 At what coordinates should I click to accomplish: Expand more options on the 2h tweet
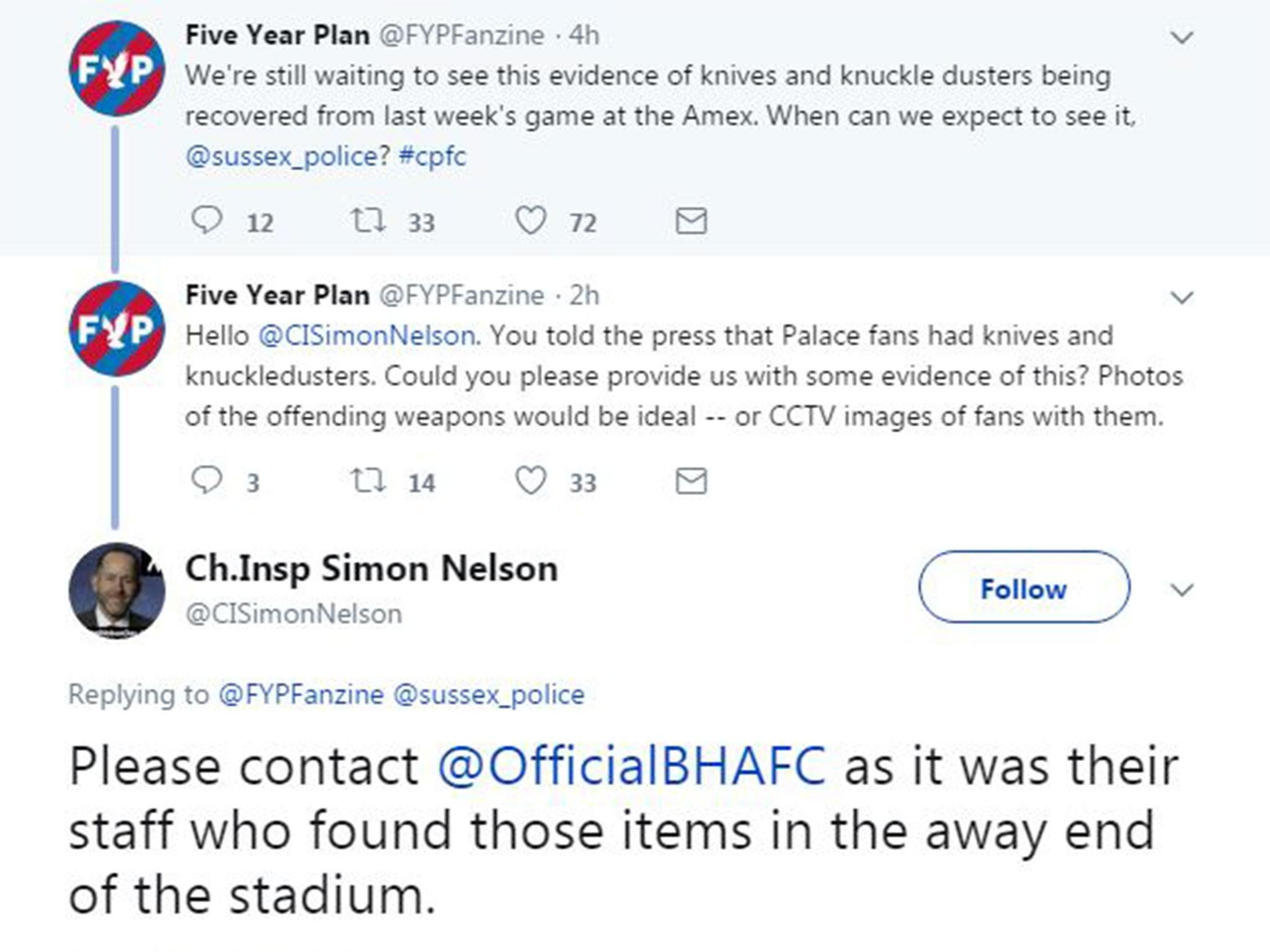1181,298
